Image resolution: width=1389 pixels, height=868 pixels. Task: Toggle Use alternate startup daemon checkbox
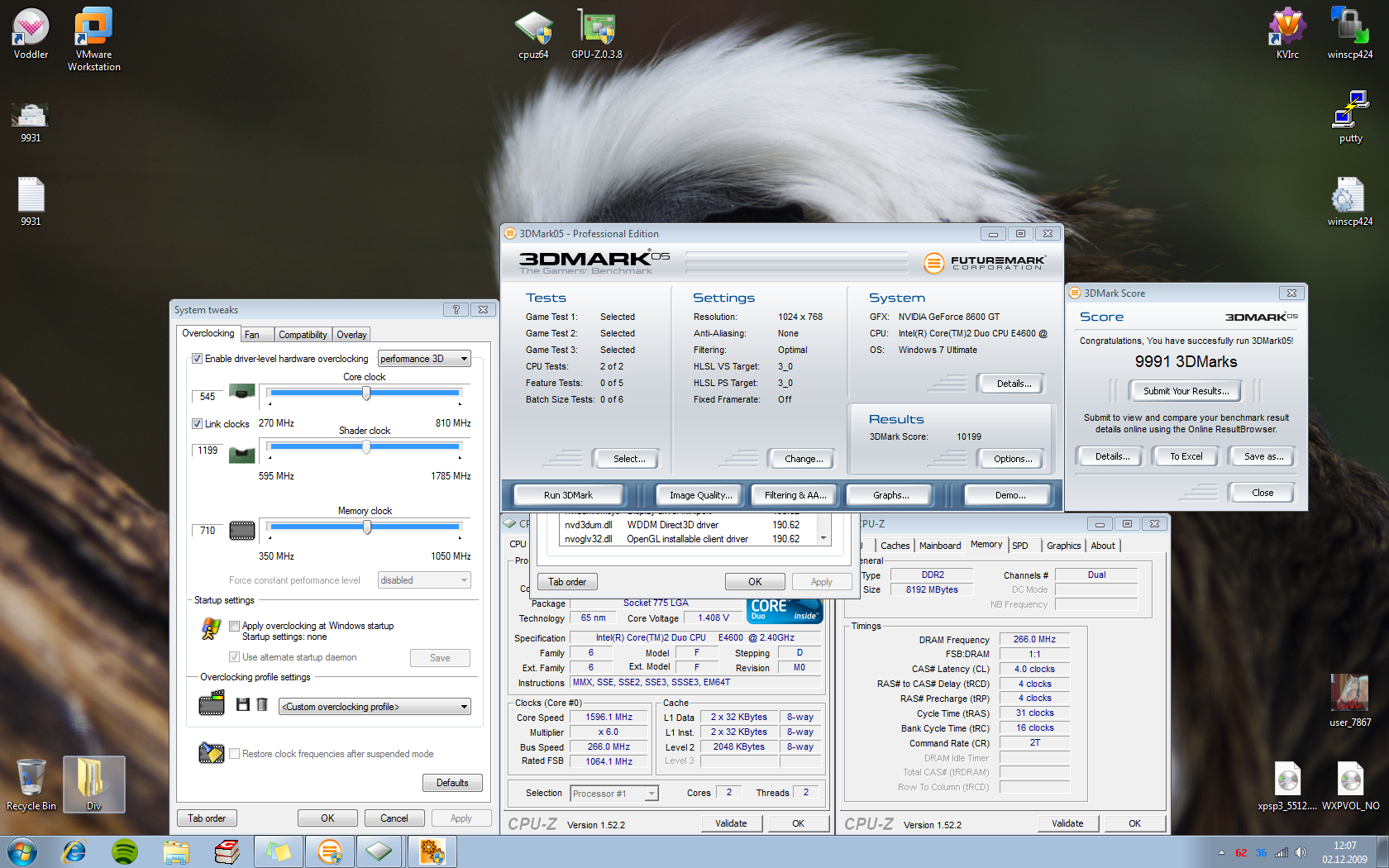[x=234, y=657]
